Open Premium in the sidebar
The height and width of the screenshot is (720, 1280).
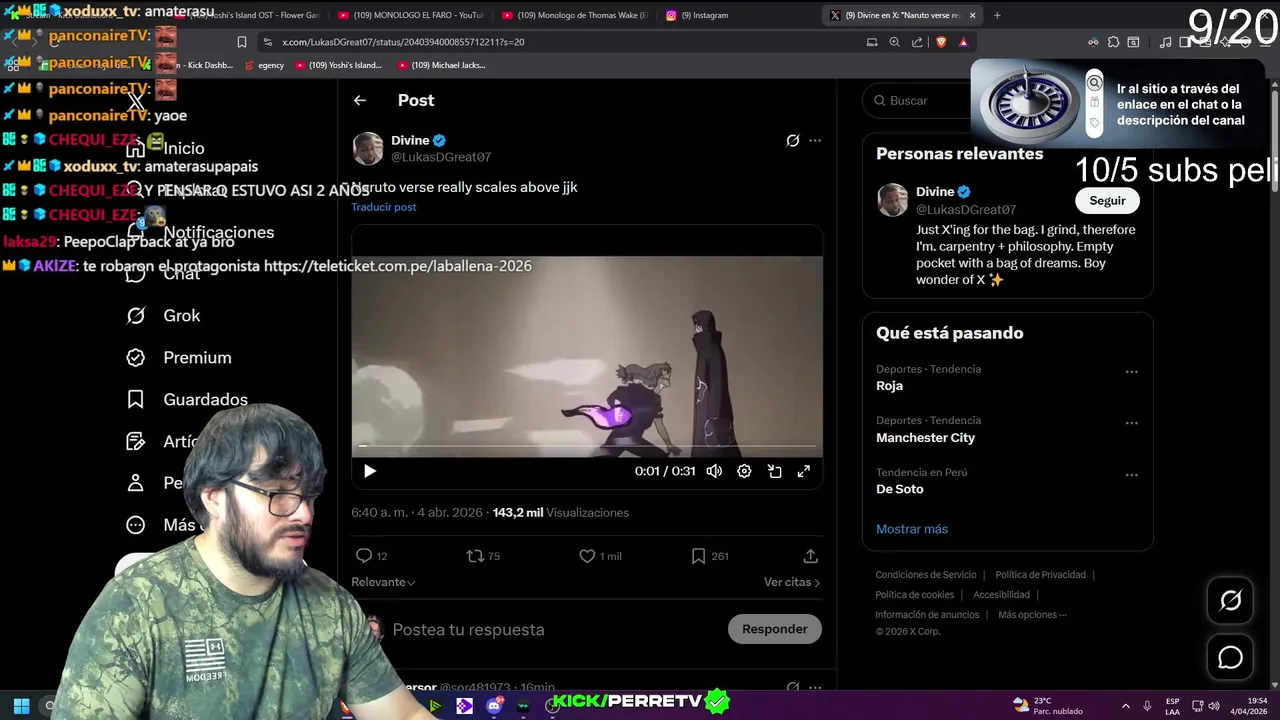179,357
